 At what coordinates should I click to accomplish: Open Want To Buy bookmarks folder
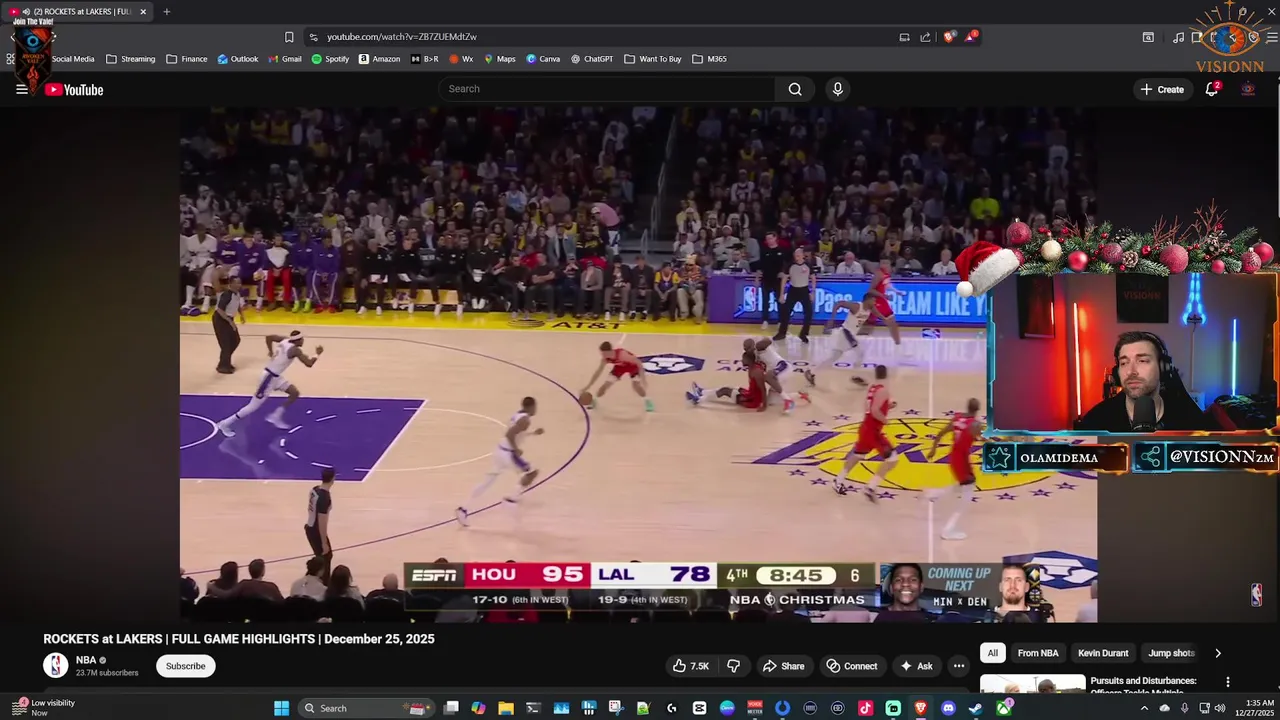[x=652, y=59]
